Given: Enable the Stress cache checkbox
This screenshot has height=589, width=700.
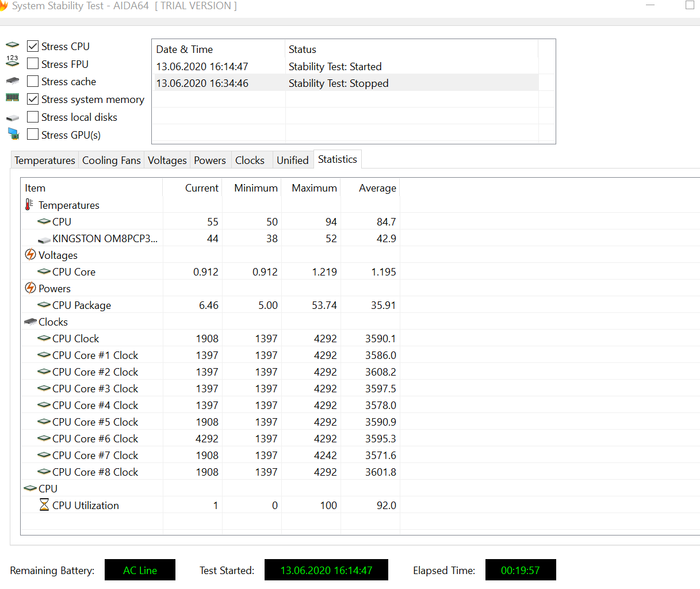Looking at the screenshot, I should click(x=33, y=81).
